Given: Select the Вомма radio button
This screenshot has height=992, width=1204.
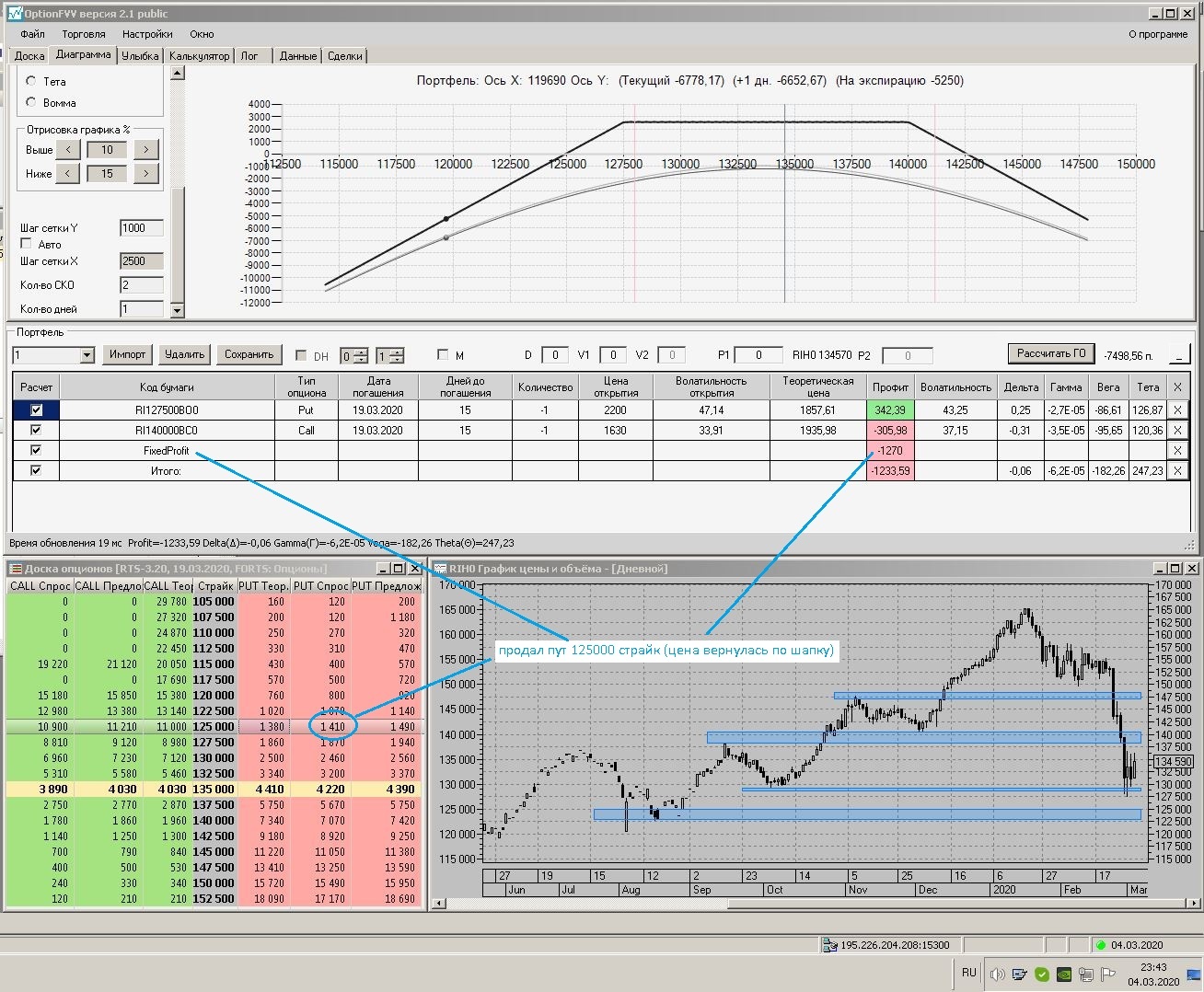Looking at the screenshot, I should (31, 102).
